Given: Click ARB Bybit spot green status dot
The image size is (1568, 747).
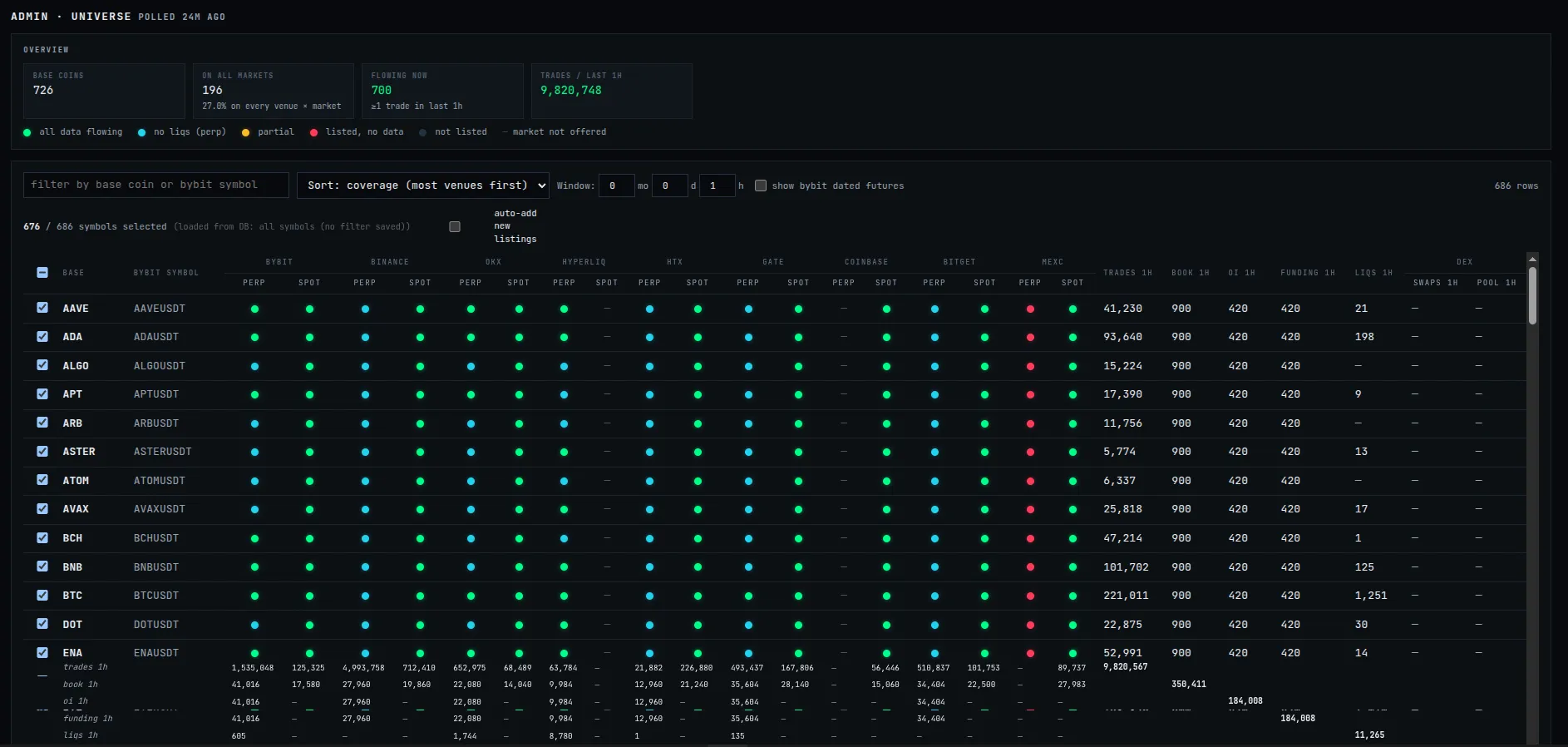Looking at the screenshot, I should (309, 423).
